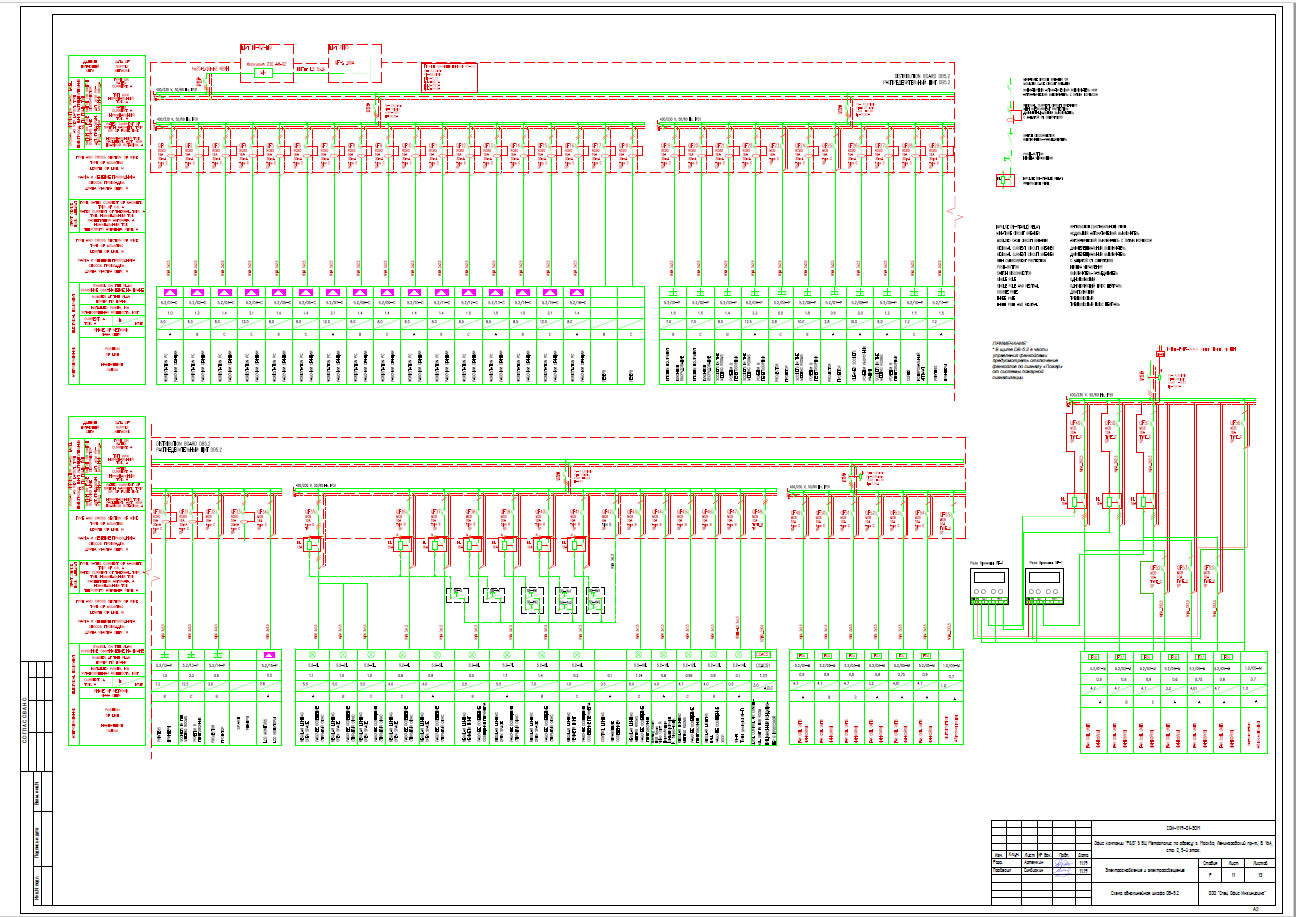Select the lone magenta triangle in the lower-left table

point(267,655)
